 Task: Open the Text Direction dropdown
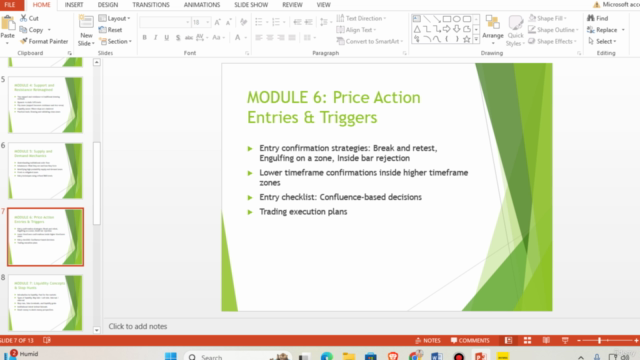click(x=361, y=18)
